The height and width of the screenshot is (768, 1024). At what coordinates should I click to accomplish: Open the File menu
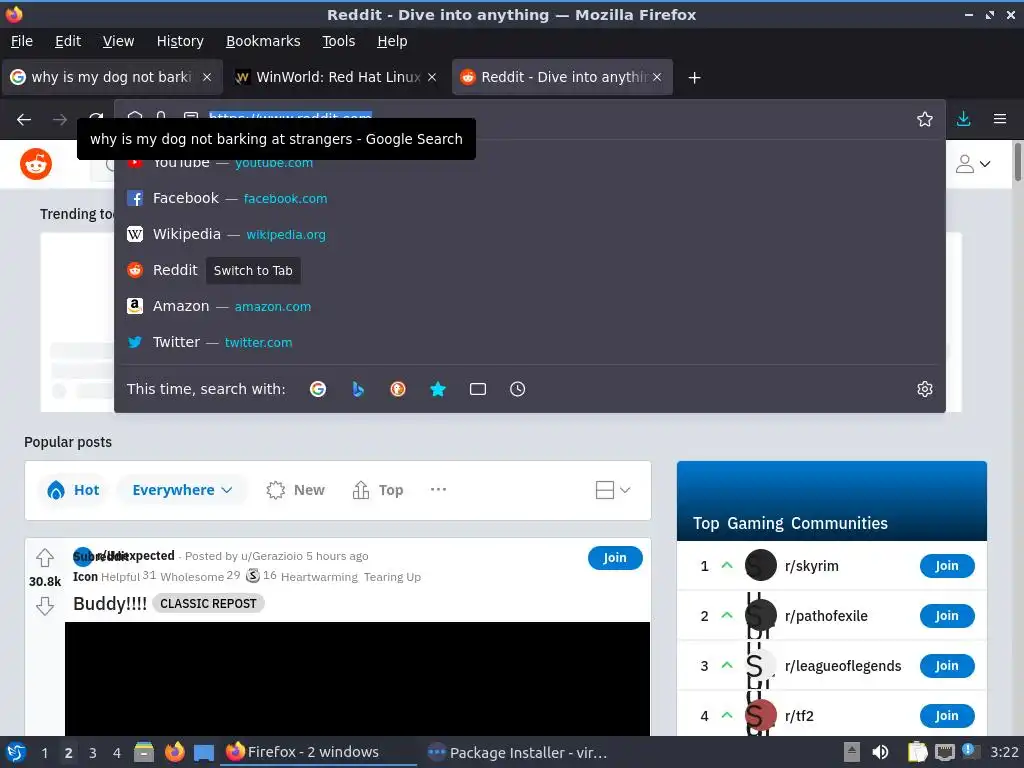point(22,41)
